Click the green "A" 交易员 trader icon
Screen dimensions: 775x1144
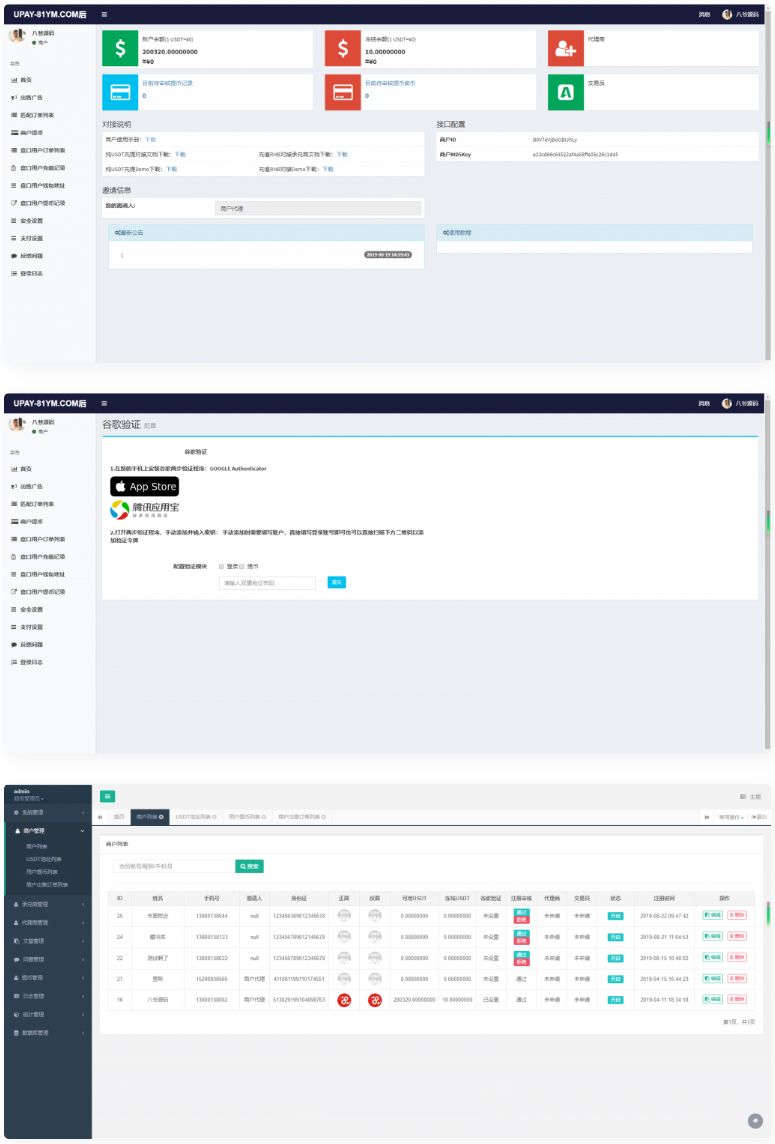(x=565, y=92)
